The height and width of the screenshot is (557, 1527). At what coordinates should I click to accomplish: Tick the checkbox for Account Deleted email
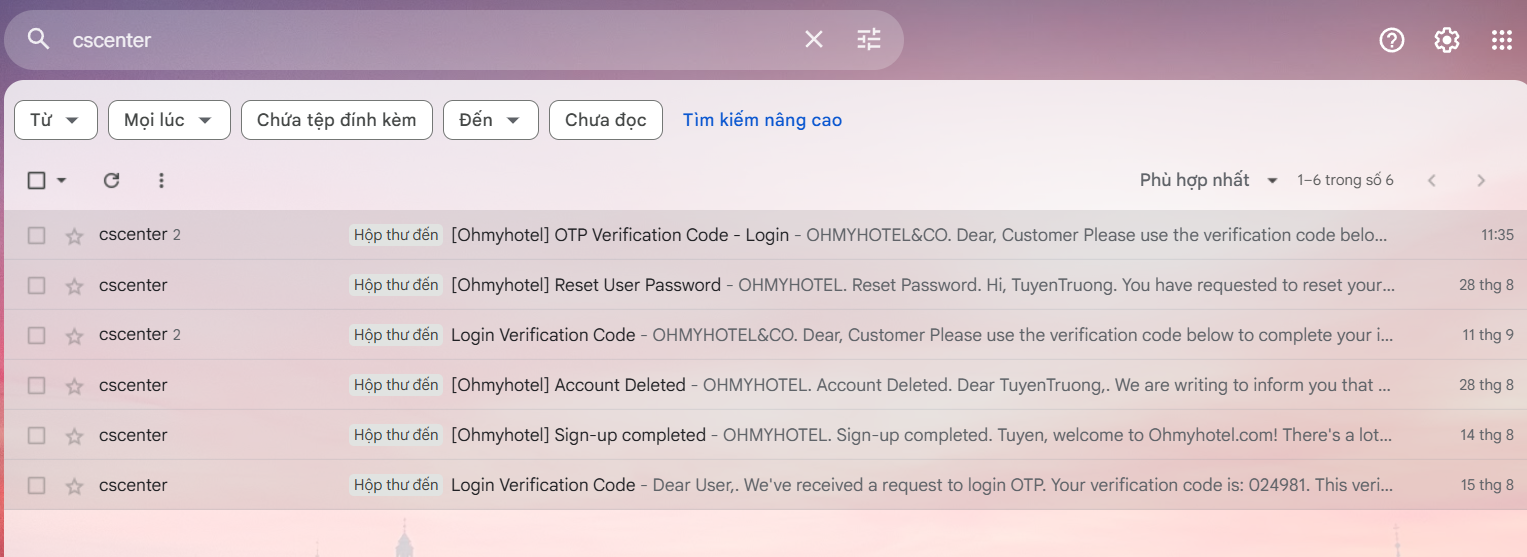click(x=37, y=386)
